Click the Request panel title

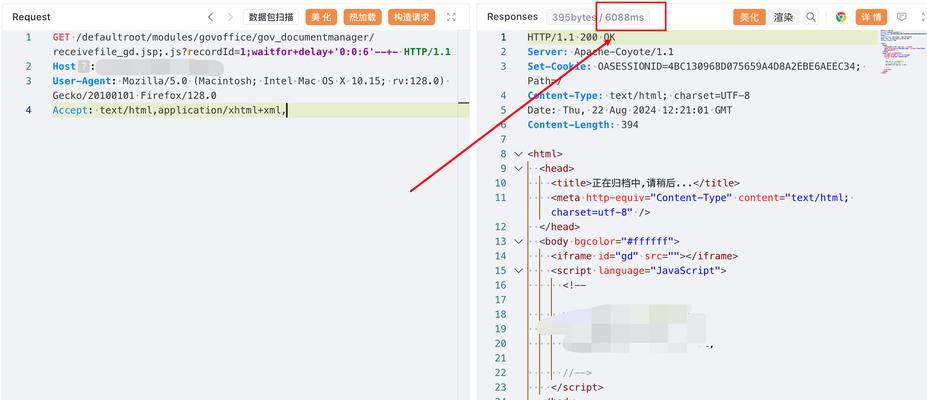(31, 17)
